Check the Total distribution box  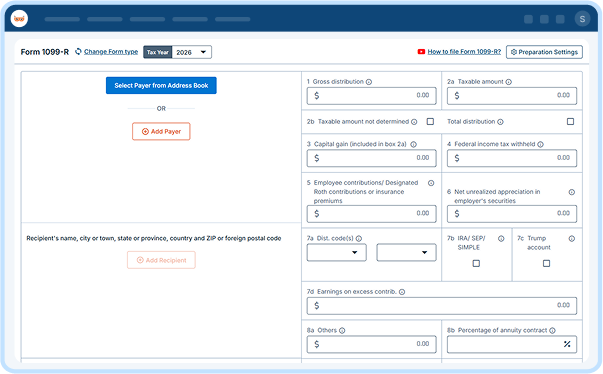tap(570, 121)
